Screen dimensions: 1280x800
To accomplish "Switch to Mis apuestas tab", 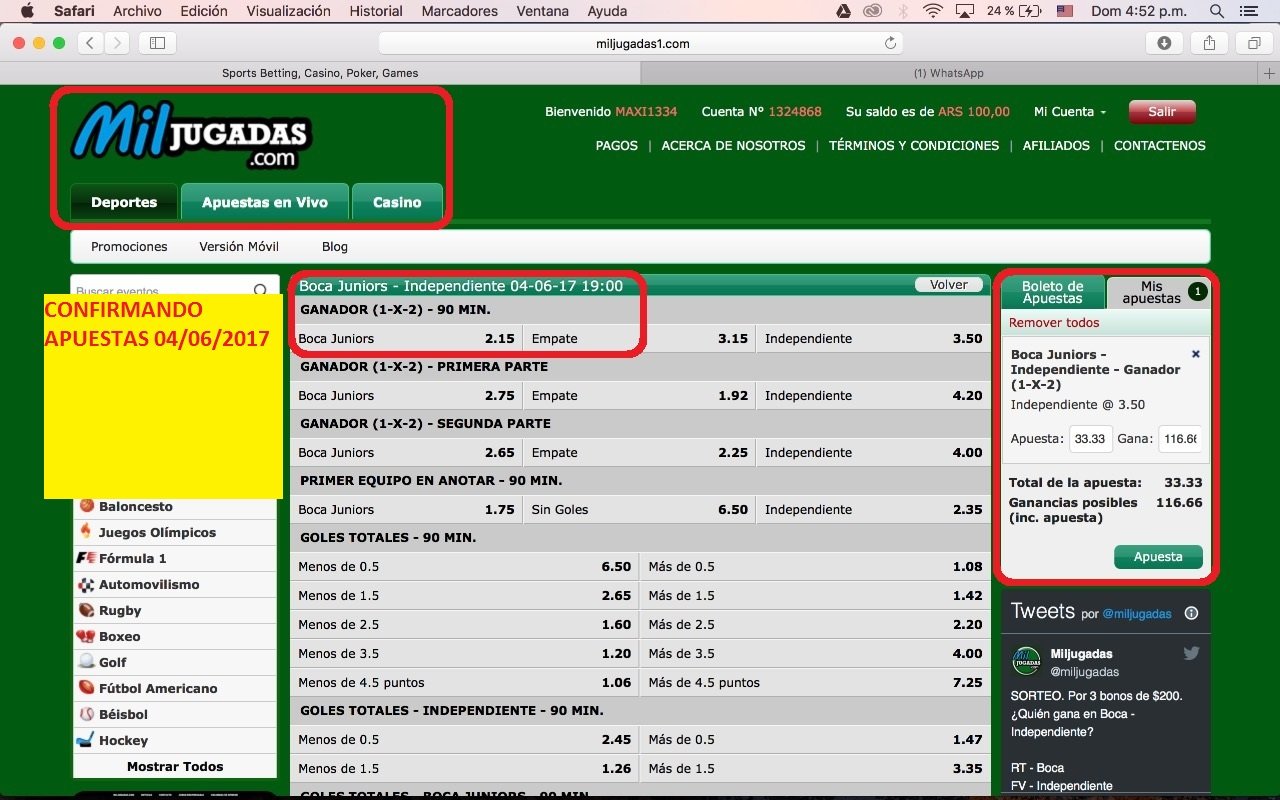I will click(x=1151, y=292).
